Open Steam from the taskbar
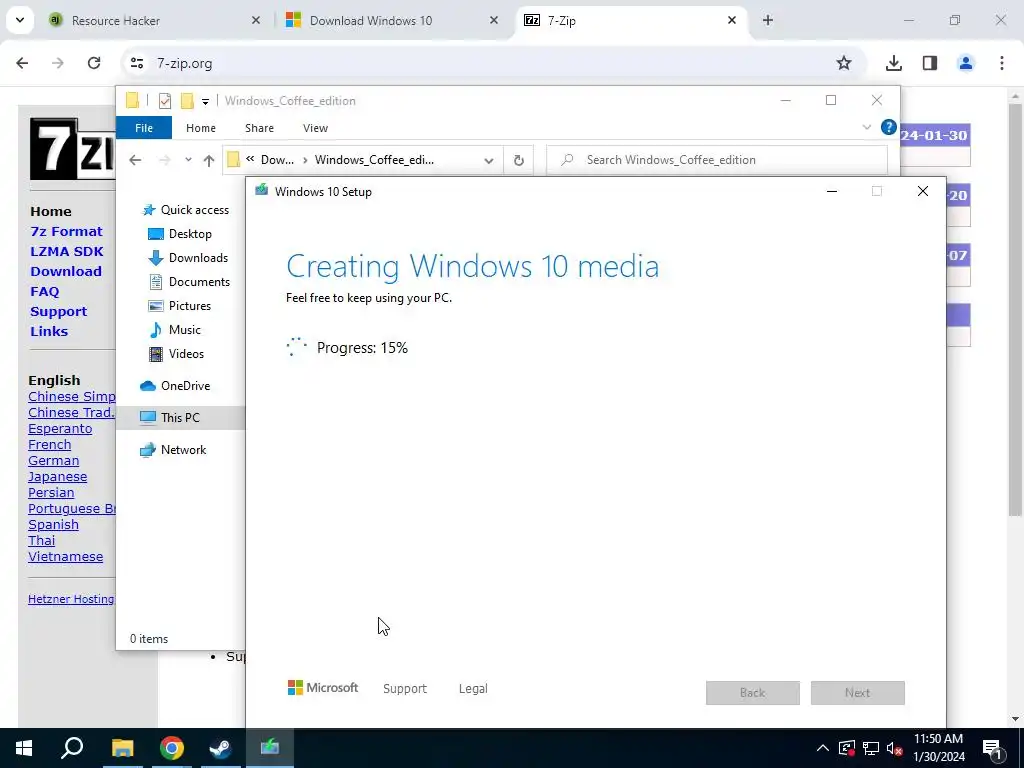This screenshot has width=1024, height=768. tap(220, 748)
